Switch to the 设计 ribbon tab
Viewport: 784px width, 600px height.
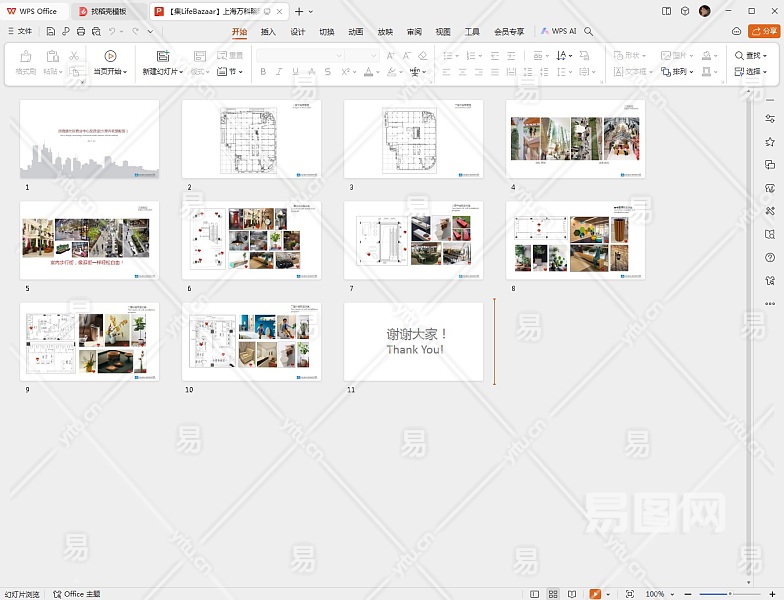tap(297, 31)
